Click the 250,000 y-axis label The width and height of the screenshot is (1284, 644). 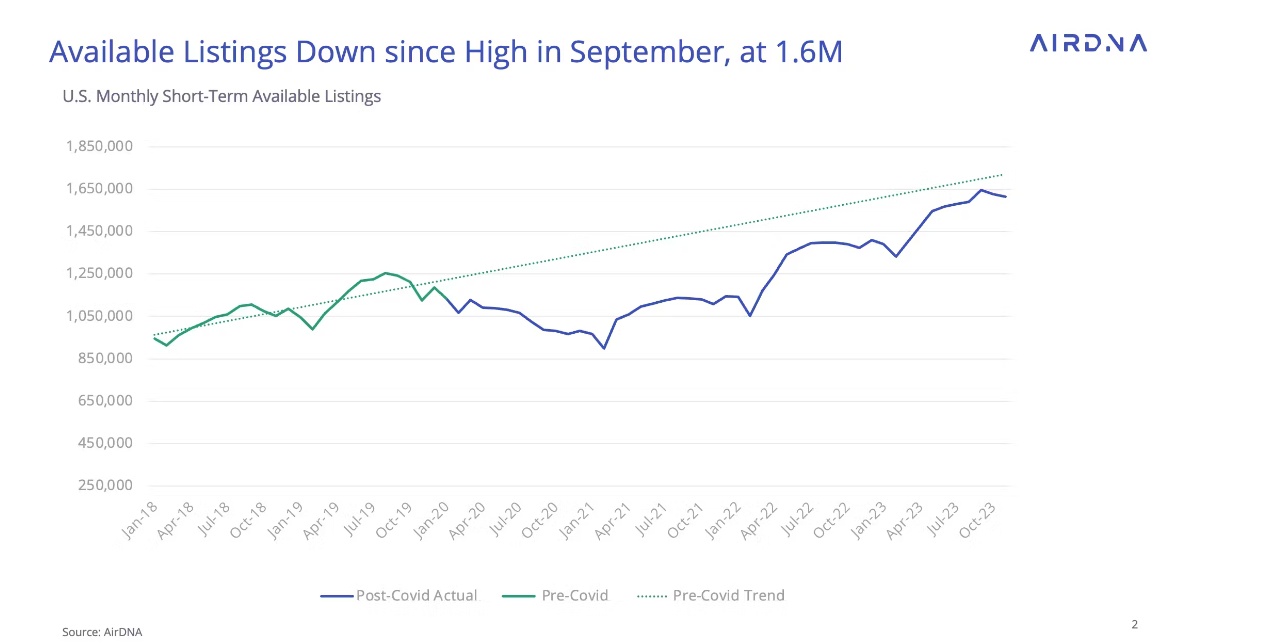[x=105, y=485]
